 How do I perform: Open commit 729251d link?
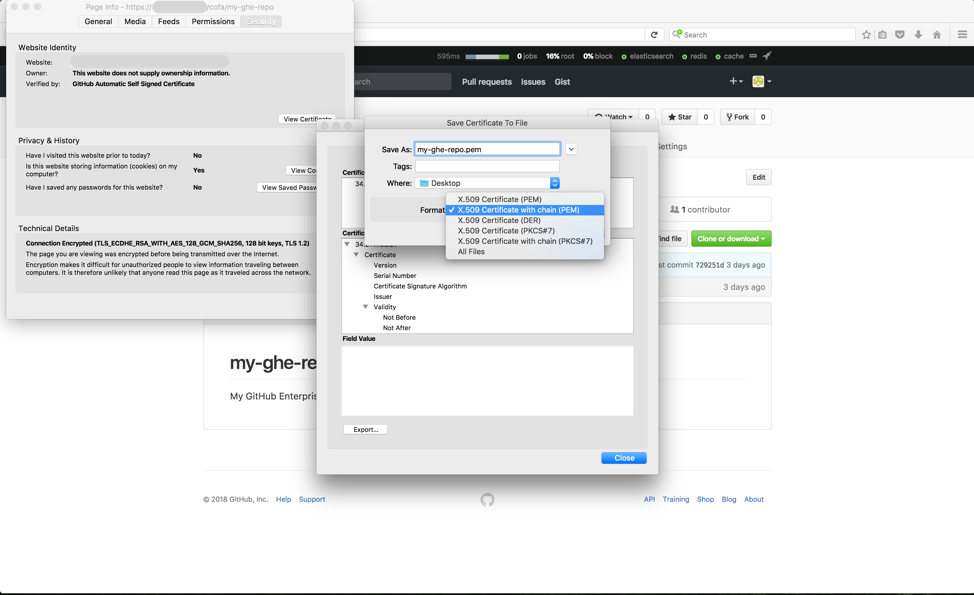709,265
